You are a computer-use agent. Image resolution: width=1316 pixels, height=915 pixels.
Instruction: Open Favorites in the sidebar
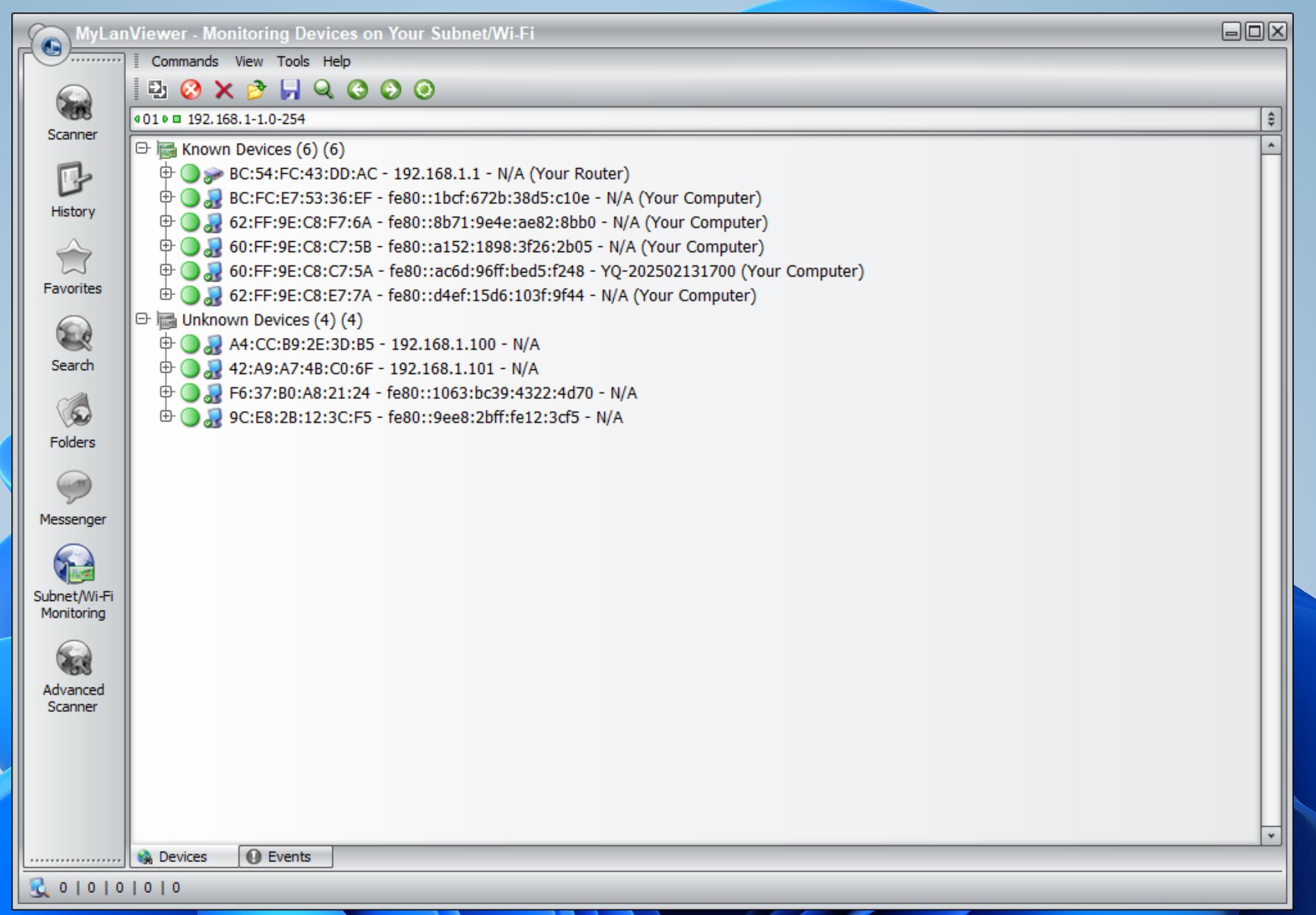73,267
